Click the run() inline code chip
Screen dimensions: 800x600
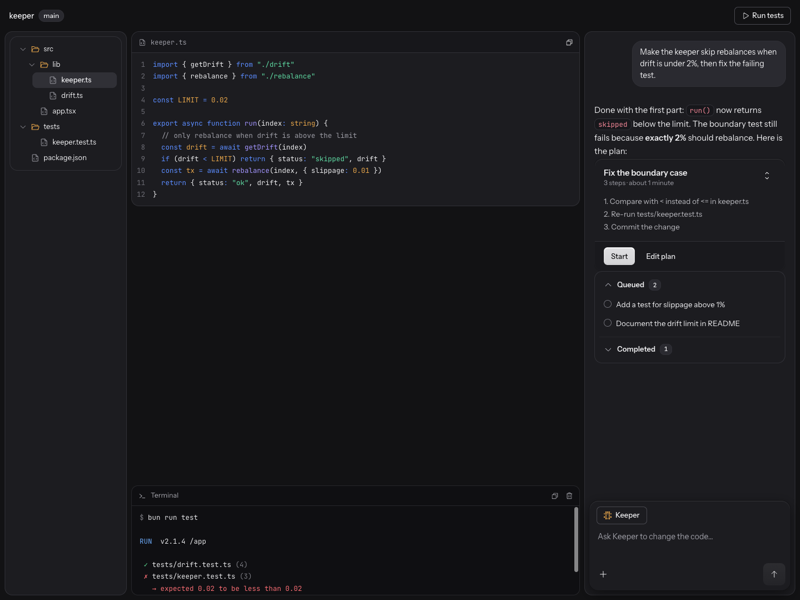point(699,110)
